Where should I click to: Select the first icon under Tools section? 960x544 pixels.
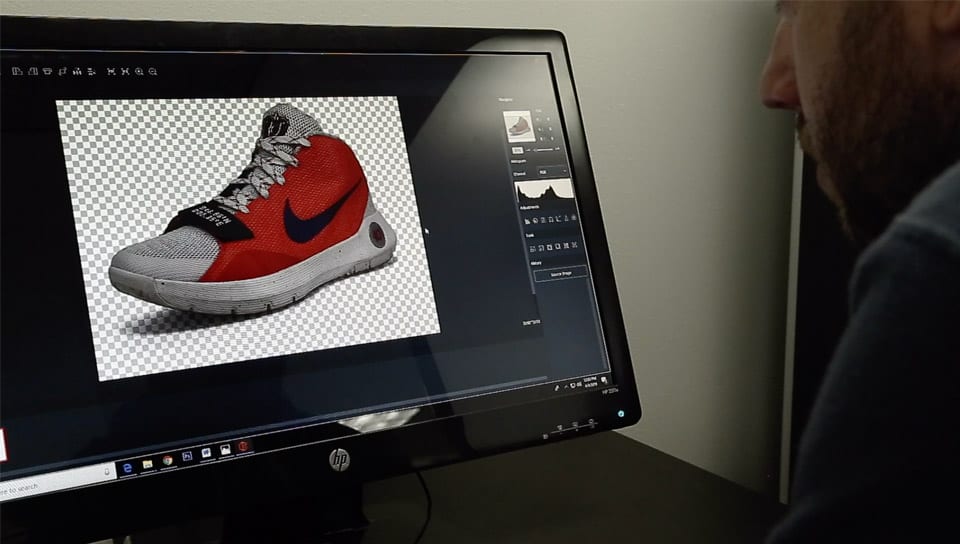point(532,248)
